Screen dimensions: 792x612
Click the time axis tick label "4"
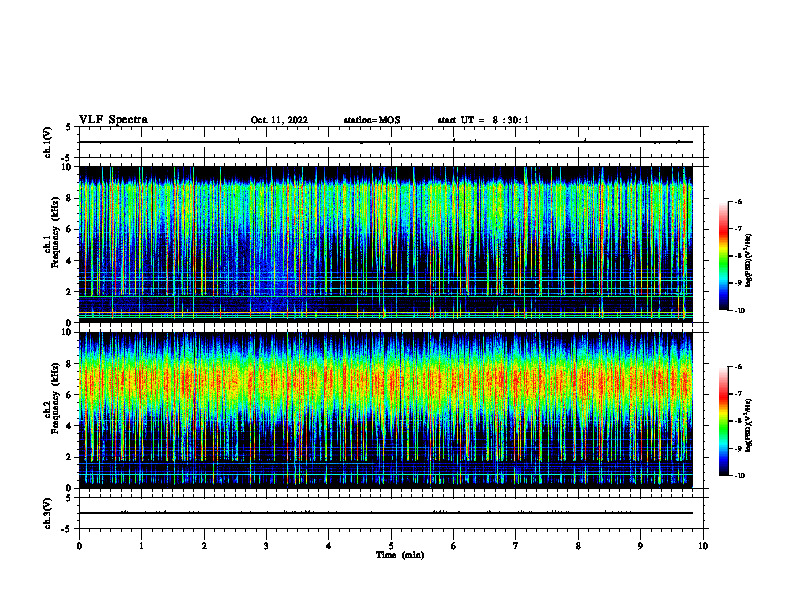point(329,546)
